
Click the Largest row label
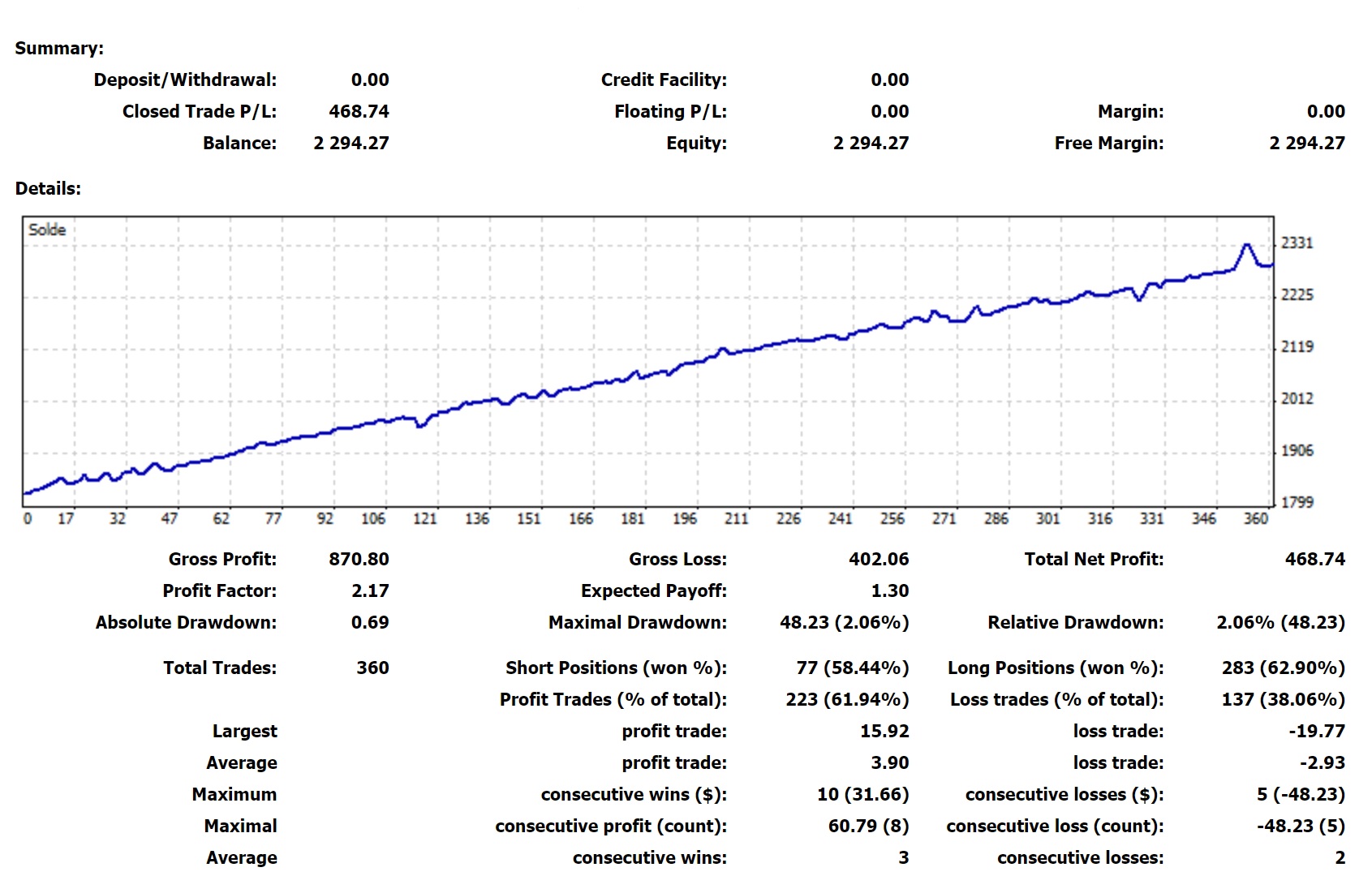244,731
